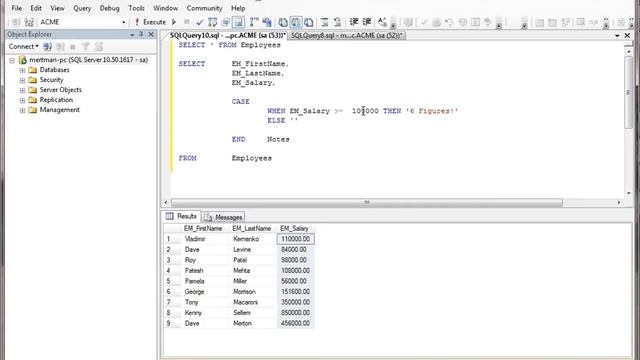
Task: Open the Query menu
Action: click(82, 8)
